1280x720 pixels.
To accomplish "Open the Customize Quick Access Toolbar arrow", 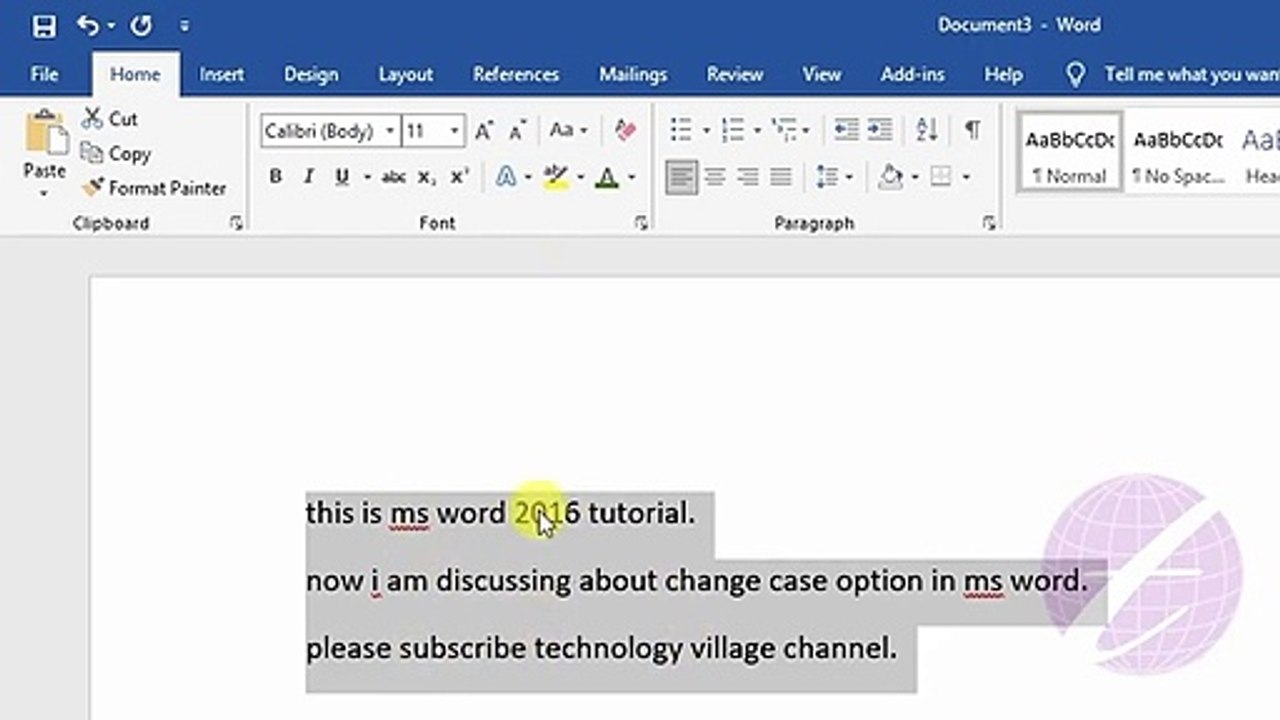I will pyautogui.click(x=185, y=26).
